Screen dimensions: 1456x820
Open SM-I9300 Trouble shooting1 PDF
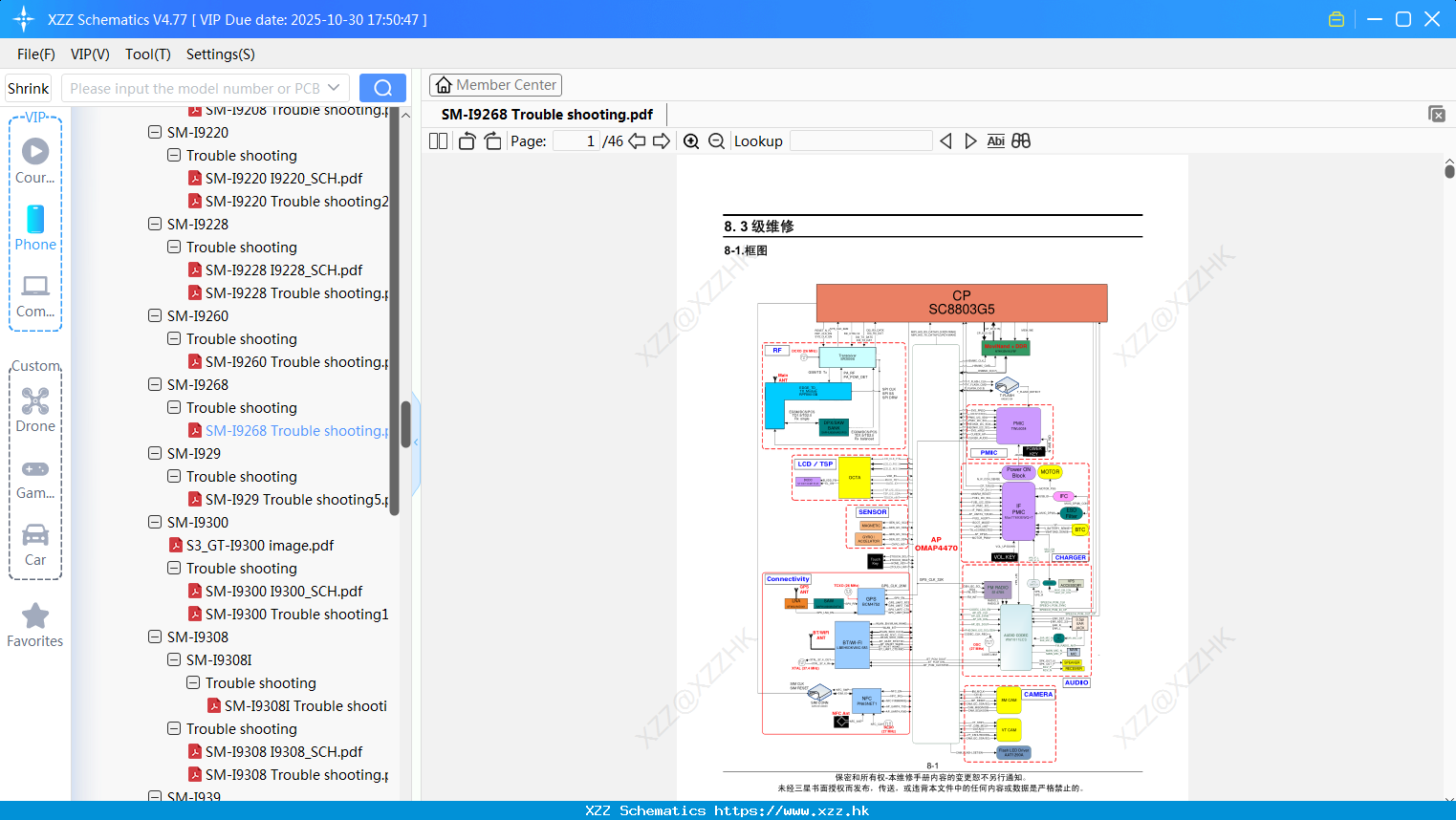click(x=297, y=615)
